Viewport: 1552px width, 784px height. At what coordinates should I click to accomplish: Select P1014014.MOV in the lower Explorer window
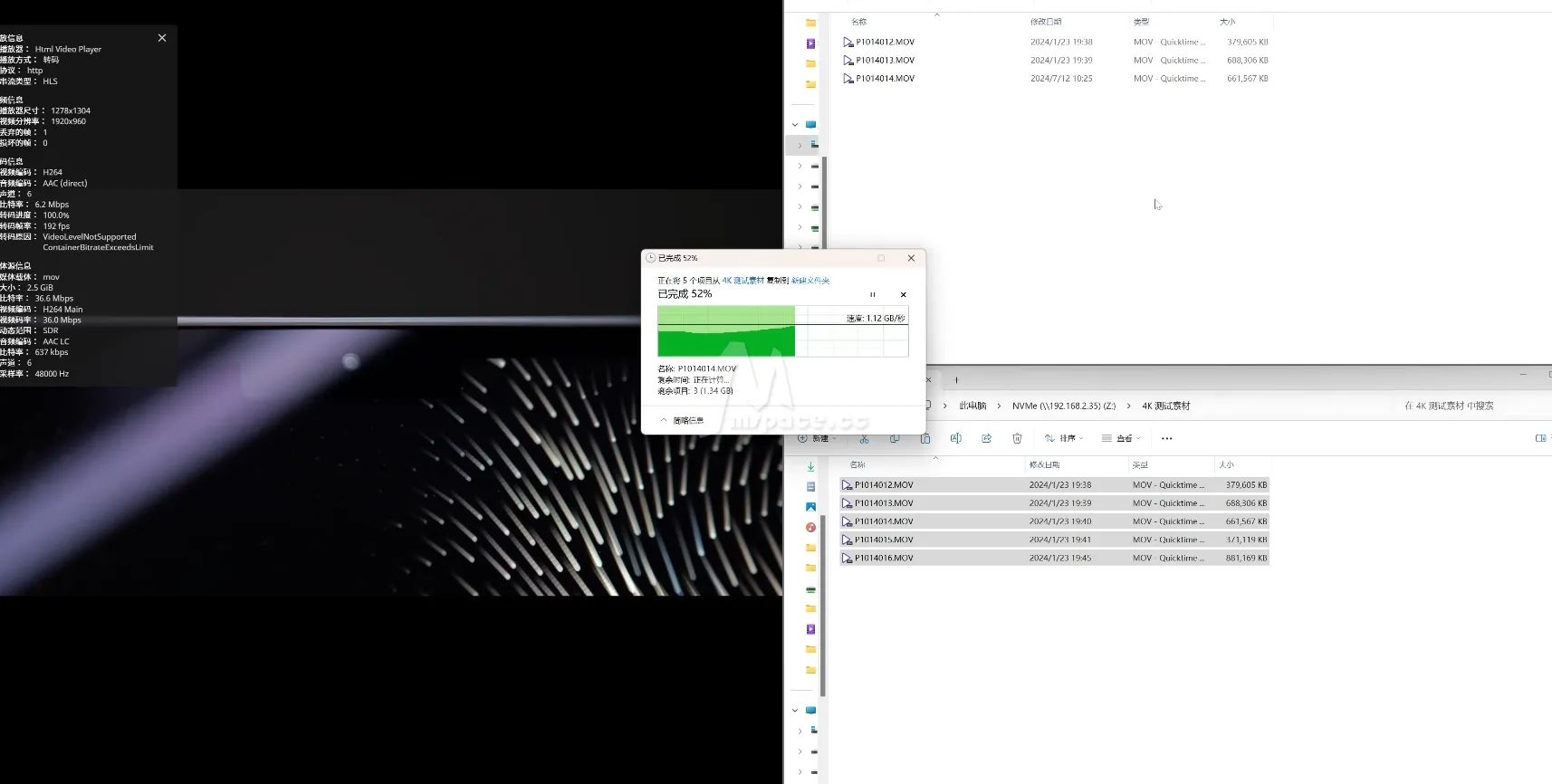point(1054,521)
